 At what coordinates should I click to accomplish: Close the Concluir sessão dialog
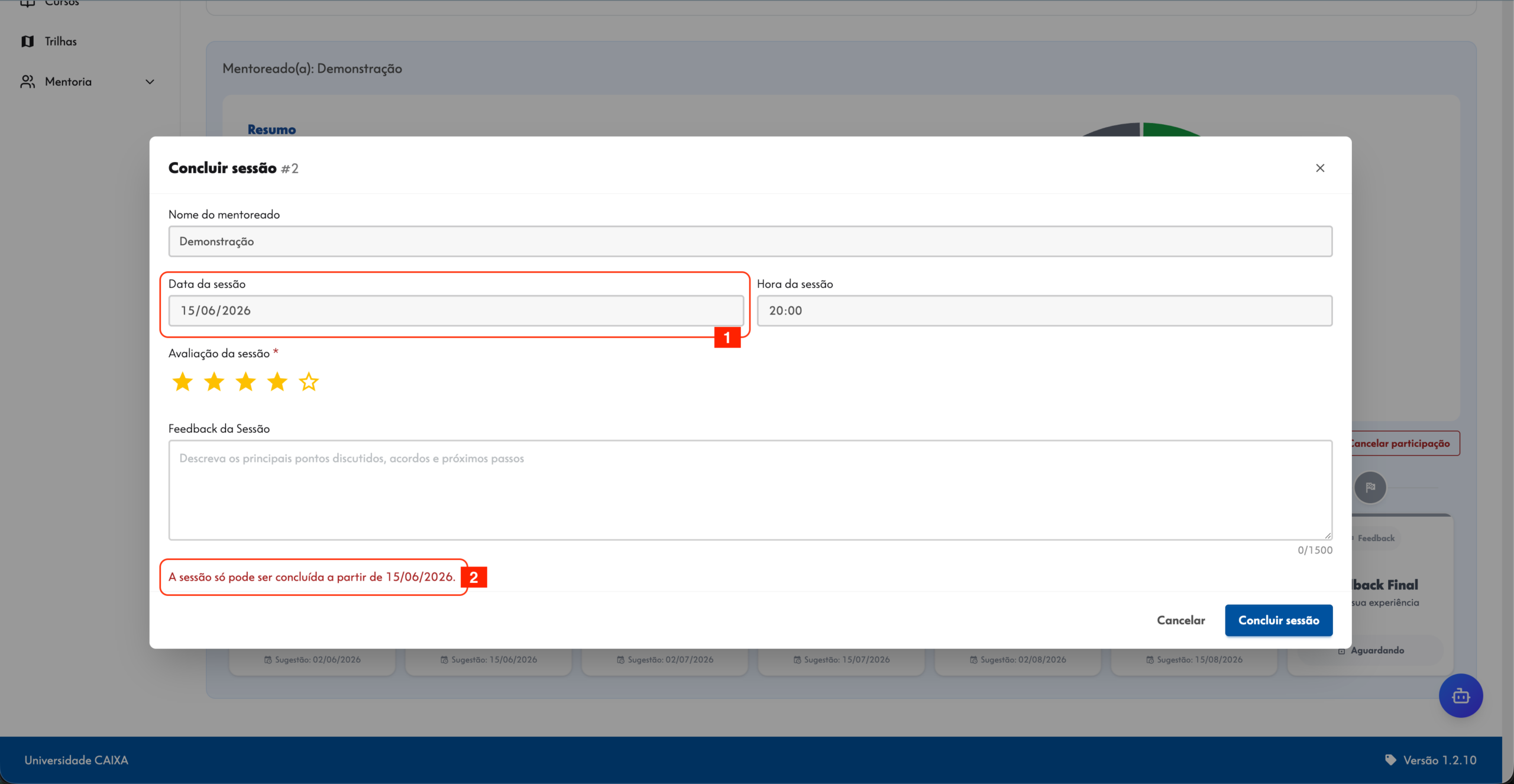point(1319,168)
